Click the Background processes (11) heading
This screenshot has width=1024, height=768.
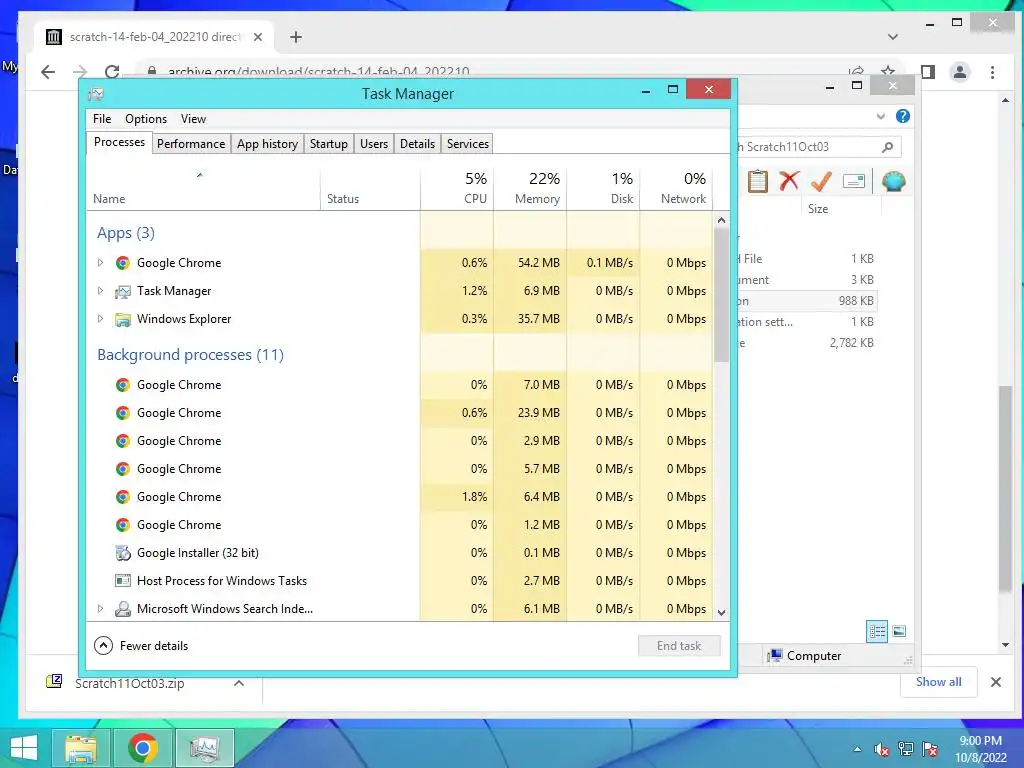pos(191,355)
